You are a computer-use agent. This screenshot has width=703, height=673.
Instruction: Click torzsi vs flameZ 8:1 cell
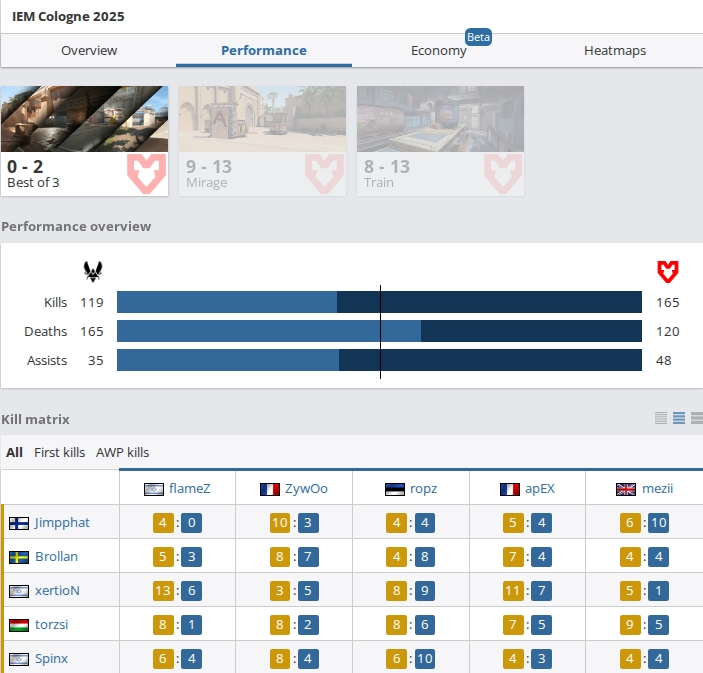click(x=178, y=625)
